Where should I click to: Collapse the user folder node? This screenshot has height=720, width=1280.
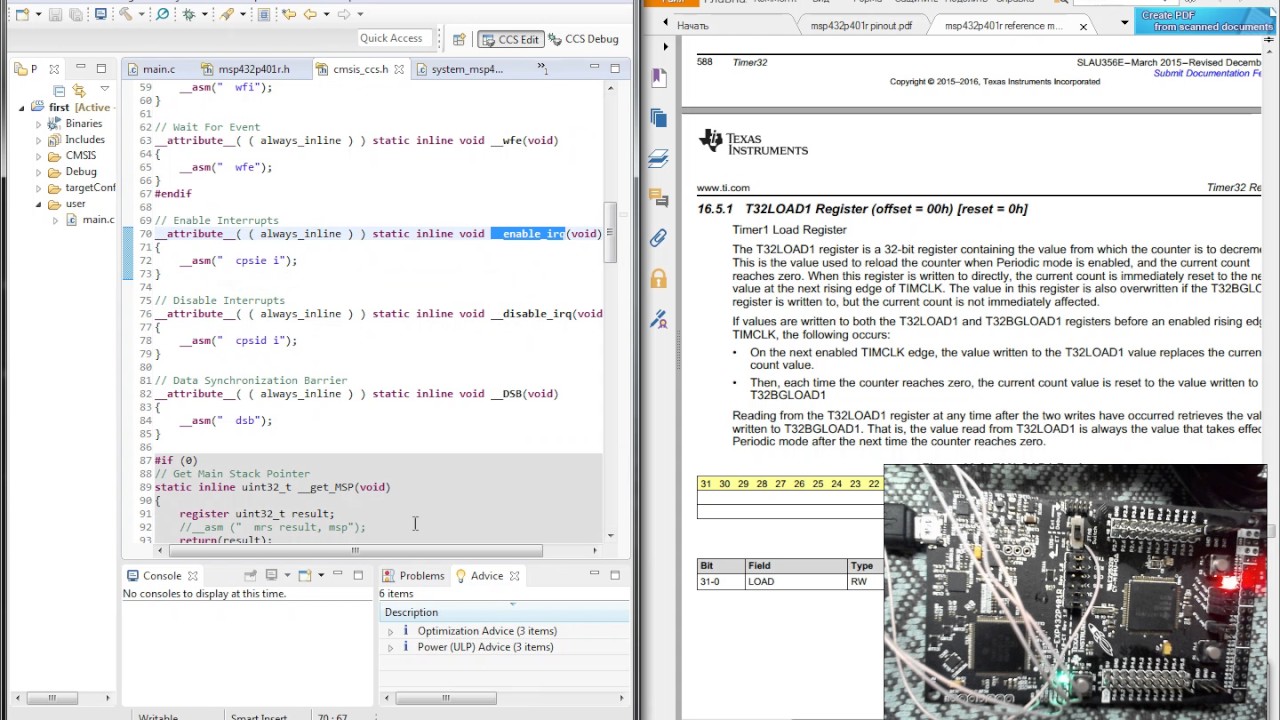pyautogui.click(x=39, y=204)
